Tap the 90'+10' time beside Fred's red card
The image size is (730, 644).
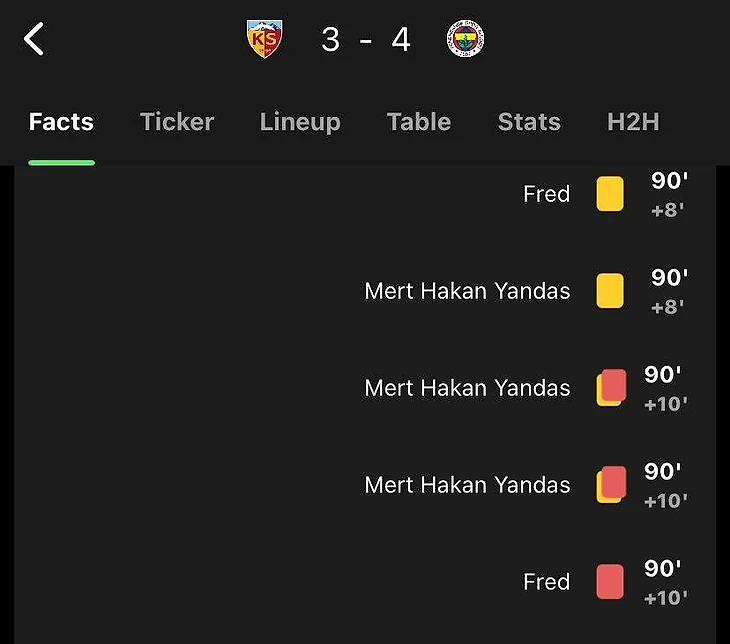coord(665,582)
